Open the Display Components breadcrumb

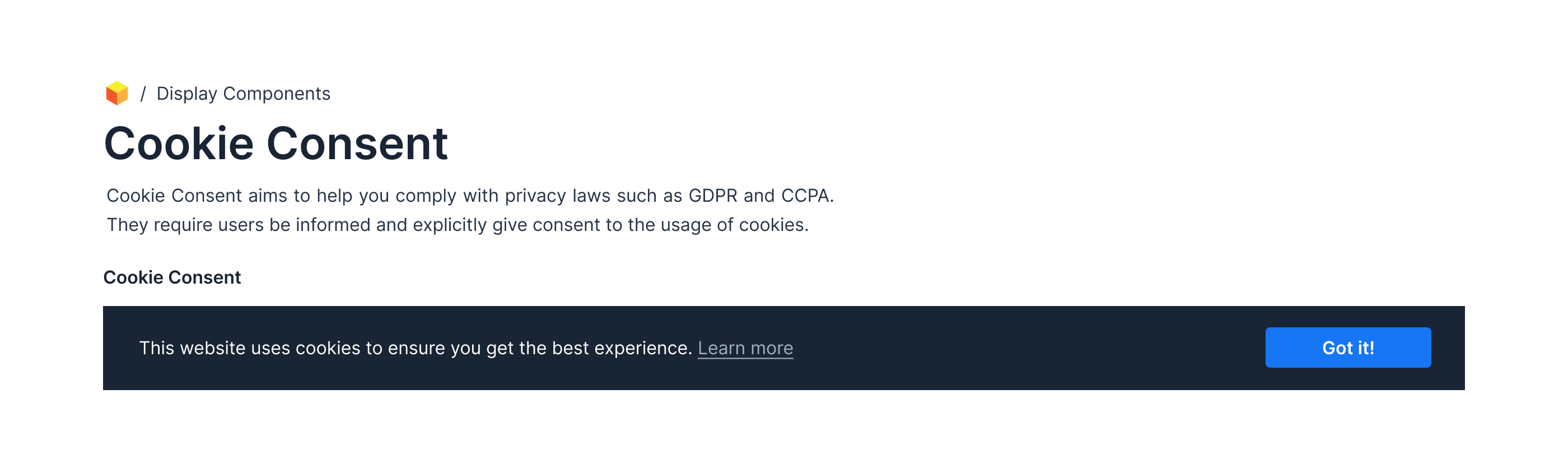(243, 94)
